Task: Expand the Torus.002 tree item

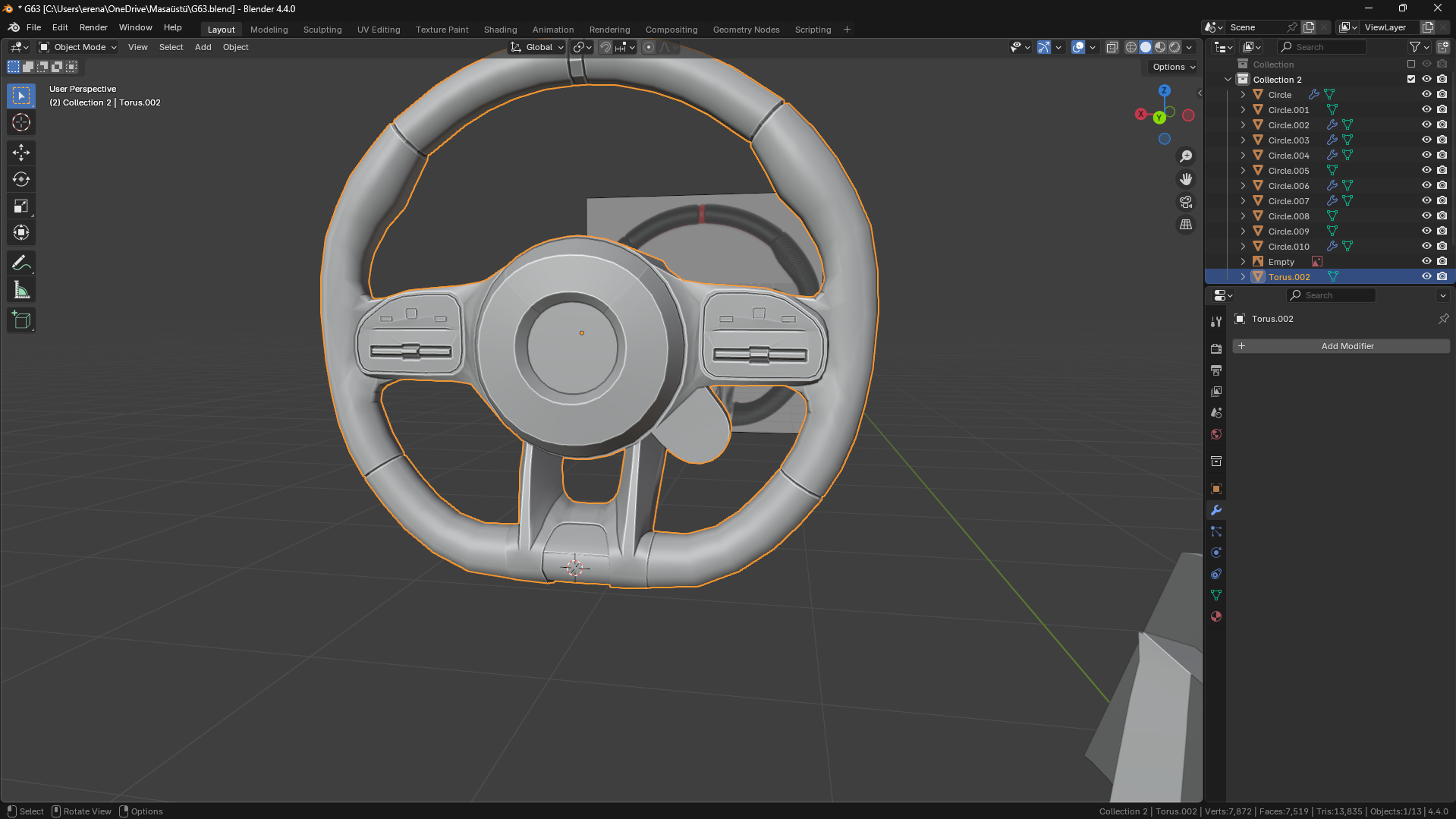Action: [1243, 277]
